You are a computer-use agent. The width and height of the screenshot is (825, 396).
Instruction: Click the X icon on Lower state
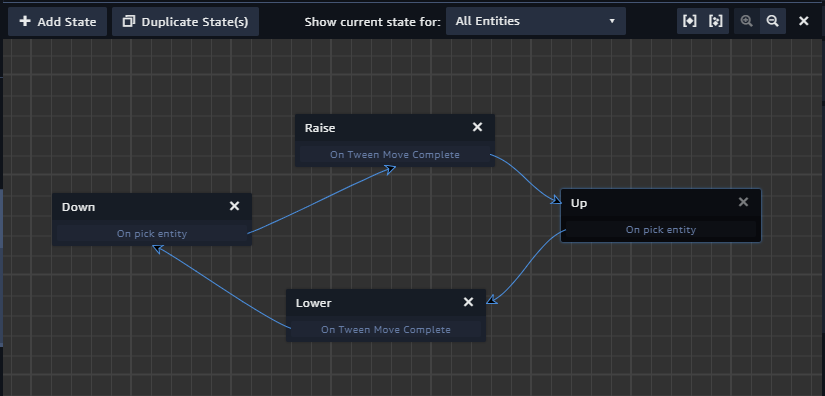pos(468,302)
